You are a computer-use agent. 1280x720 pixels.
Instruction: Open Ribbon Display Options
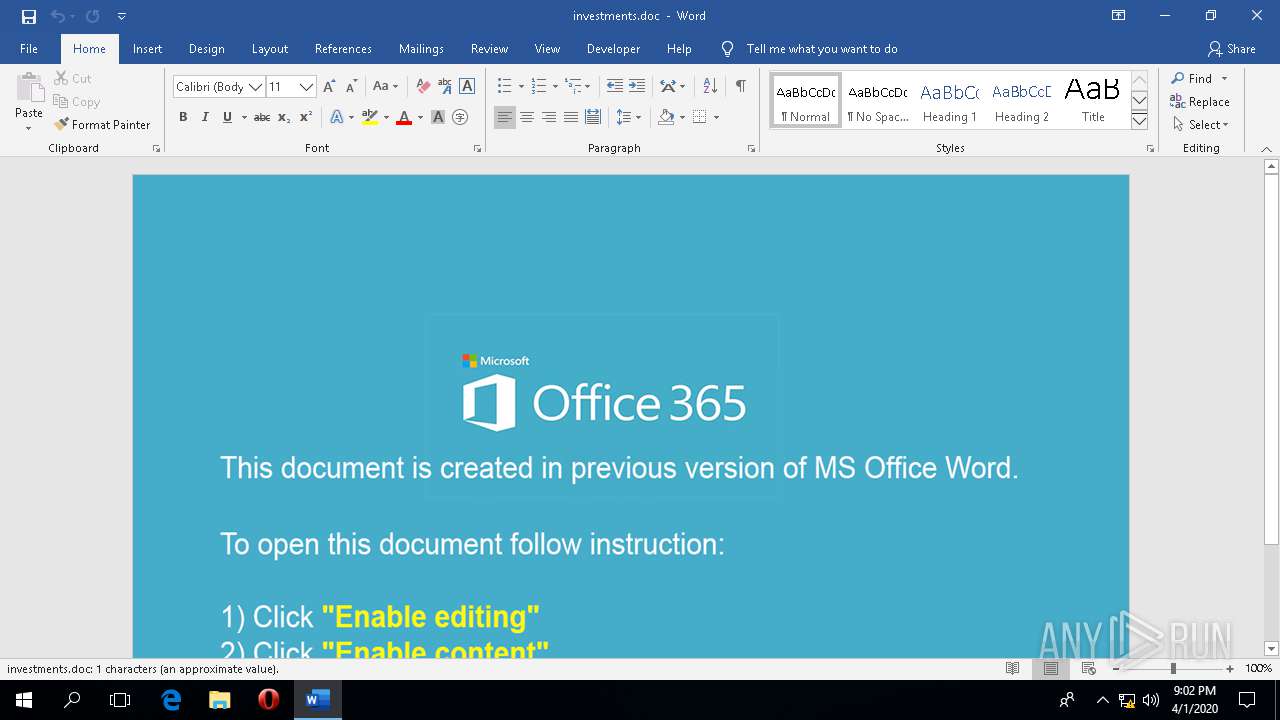click(x=1119, y=16)
